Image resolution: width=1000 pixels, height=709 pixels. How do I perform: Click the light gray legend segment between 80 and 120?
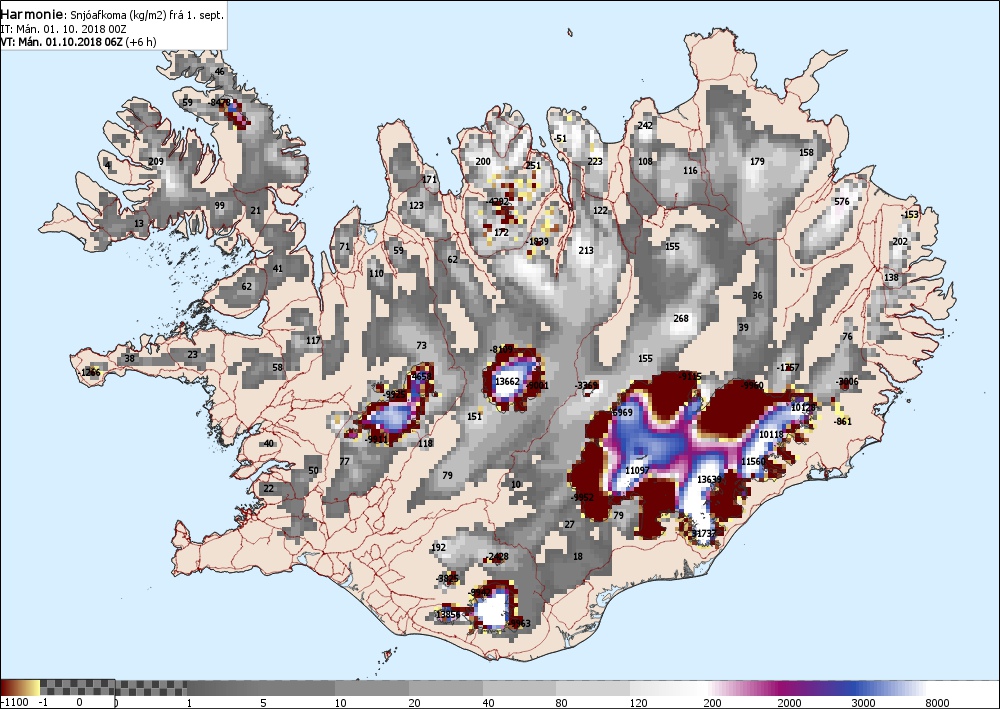(593, 687)
